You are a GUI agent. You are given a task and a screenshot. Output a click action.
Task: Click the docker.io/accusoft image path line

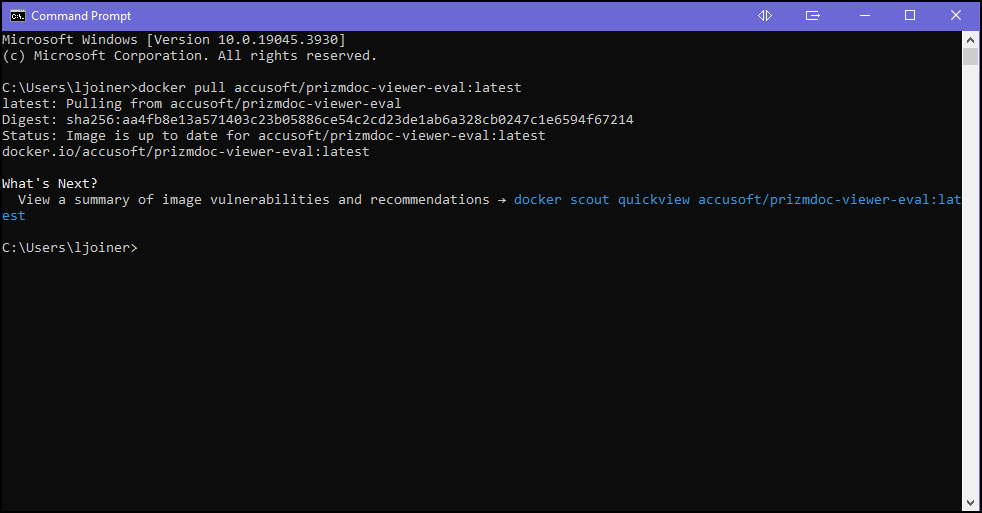pyautogui.click(x=185, y=152)
